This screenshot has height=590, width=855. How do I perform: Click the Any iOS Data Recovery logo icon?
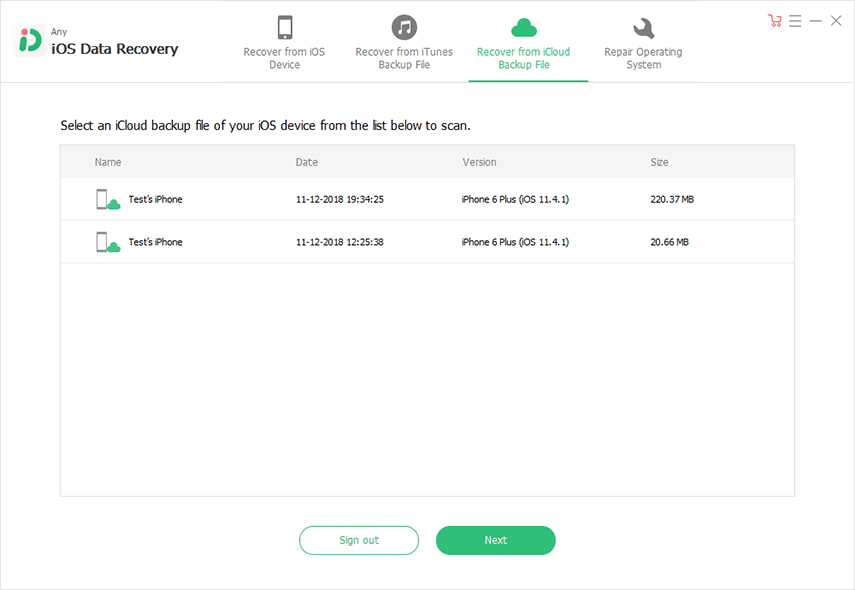point(29,40)
